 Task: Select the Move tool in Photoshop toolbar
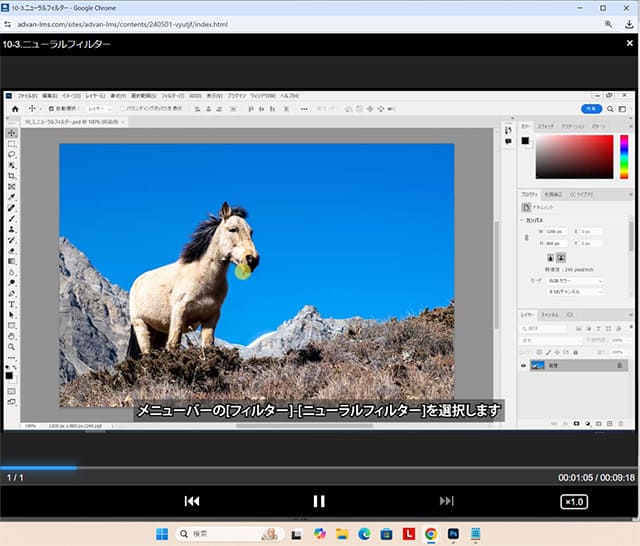pyautogui.click(x=12, y=133)
